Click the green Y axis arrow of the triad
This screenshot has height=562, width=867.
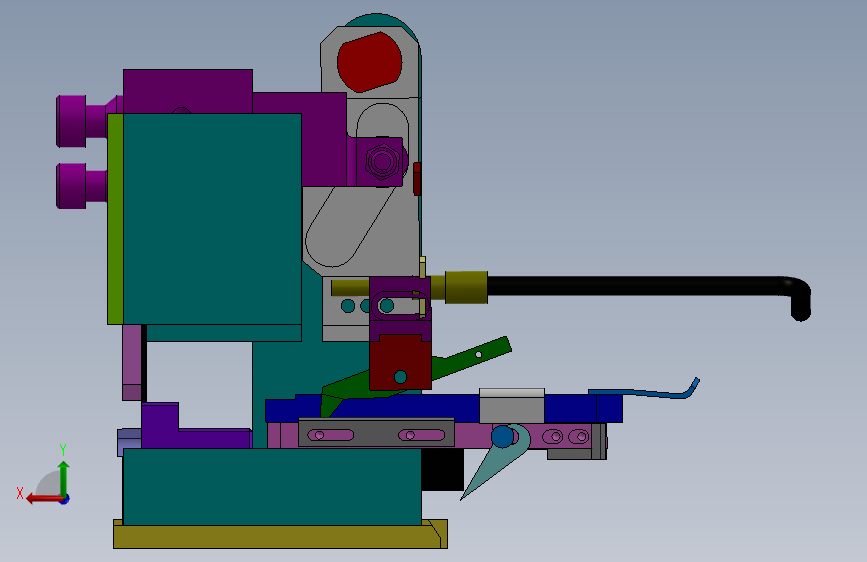(x=64, y=477)
